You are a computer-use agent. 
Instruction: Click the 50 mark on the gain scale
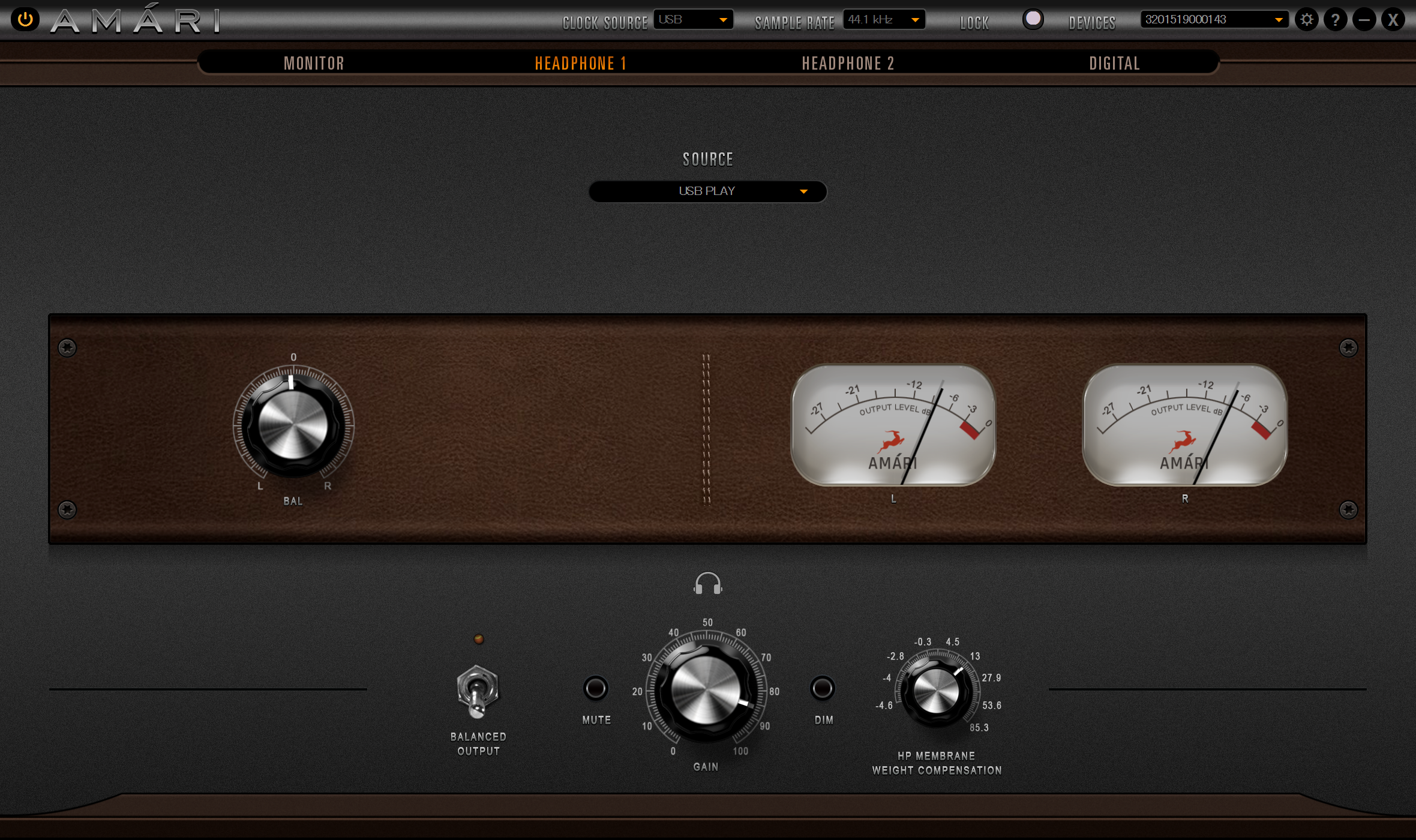click(x=708, y=623)
